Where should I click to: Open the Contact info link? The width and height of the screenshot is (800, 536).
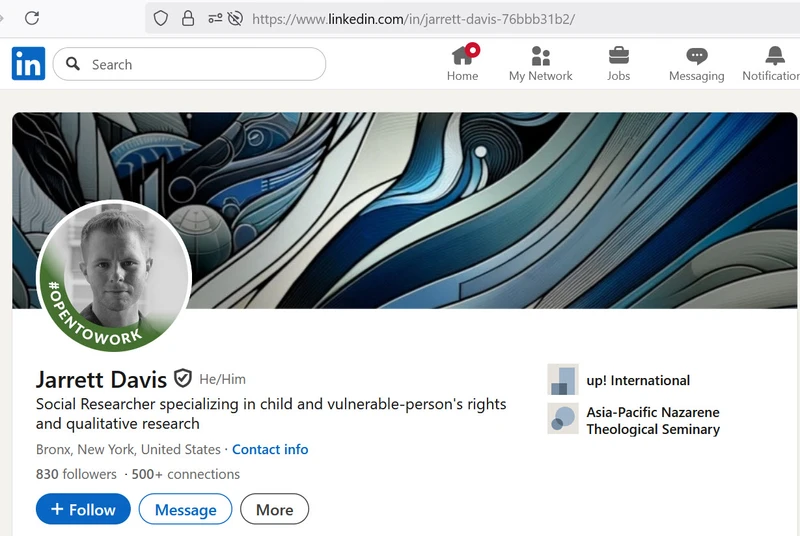tap(270, 449)
